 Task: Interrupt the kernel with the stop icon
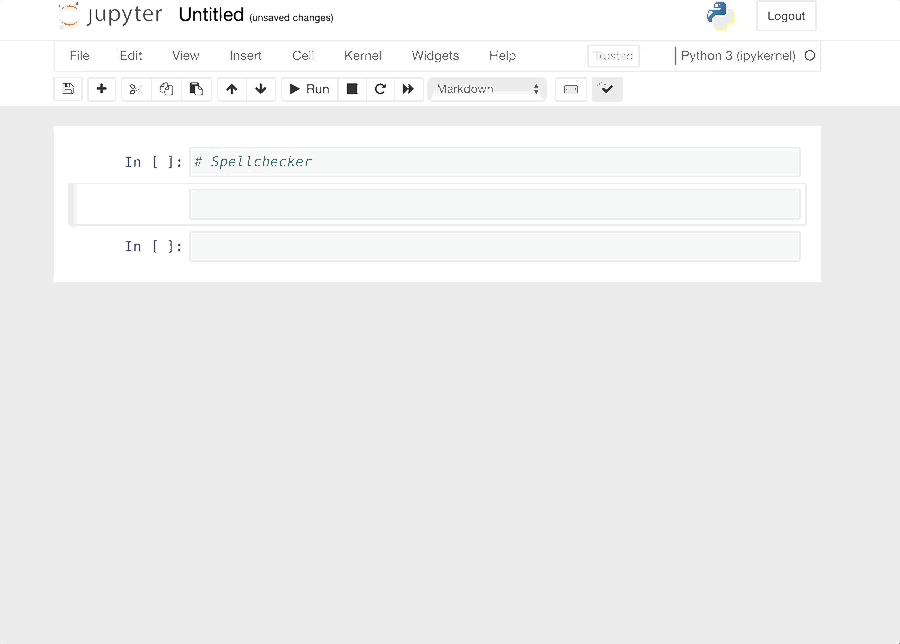point(352,89)
